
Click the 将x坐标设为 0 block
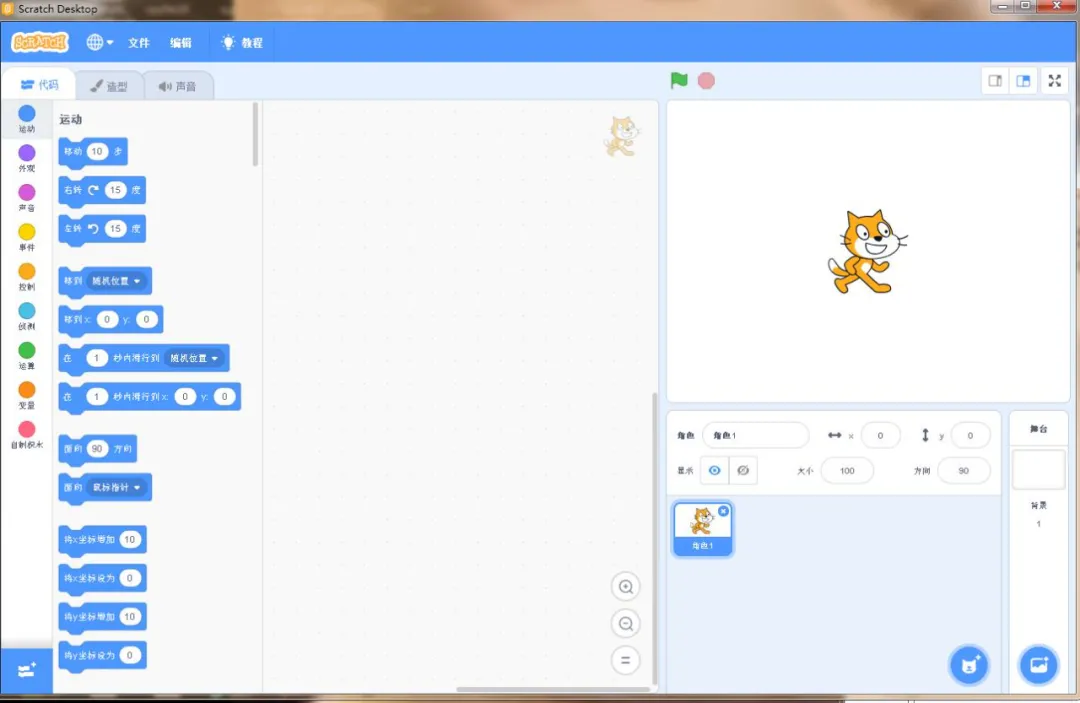pos(102,578)
